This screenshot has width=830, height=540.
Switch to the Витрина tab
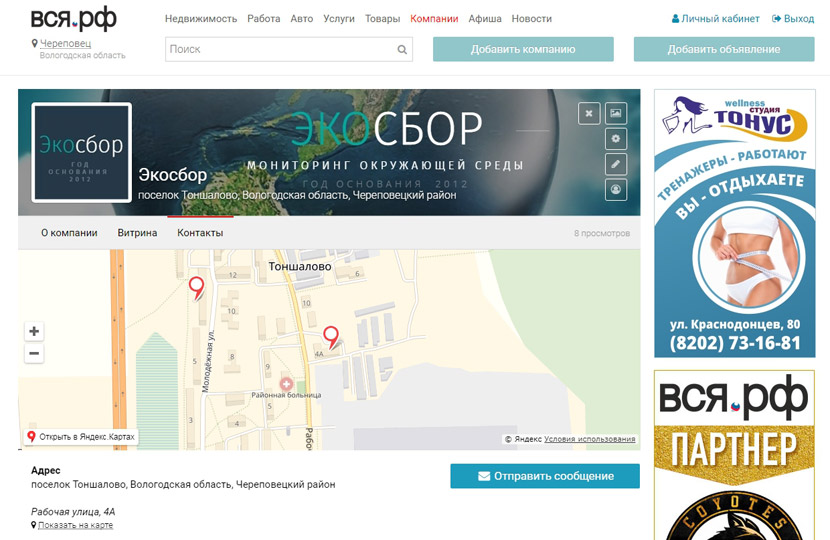(137, 233)
